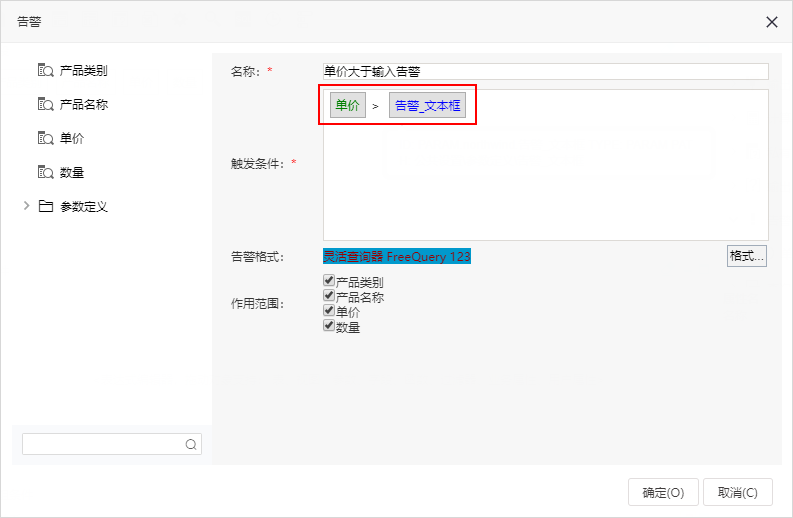
Task: Click the search magnifier icon
Action: click(191, 444)
